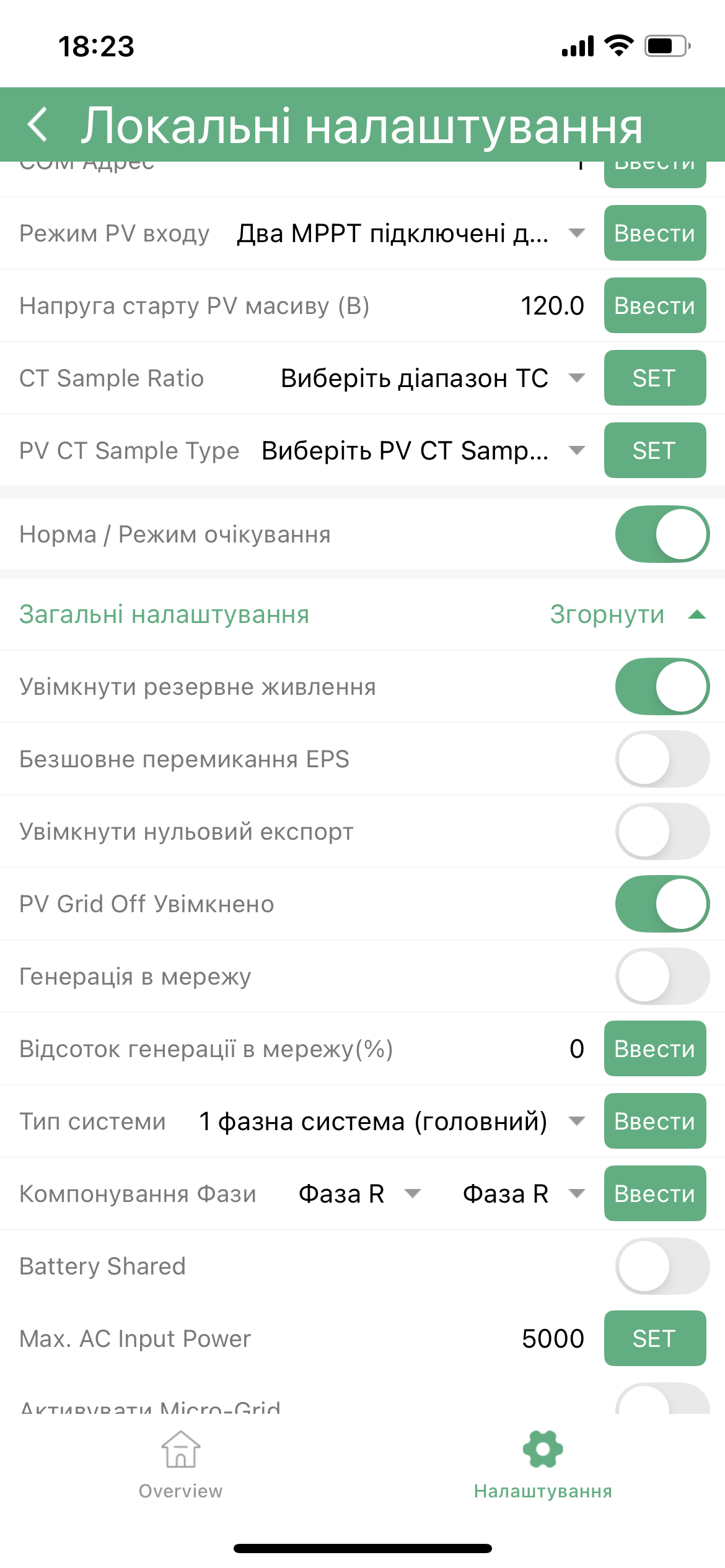Tap the battery status icon
The width and height of the screenshot is (725, 1568).
[x=667, y=46]
